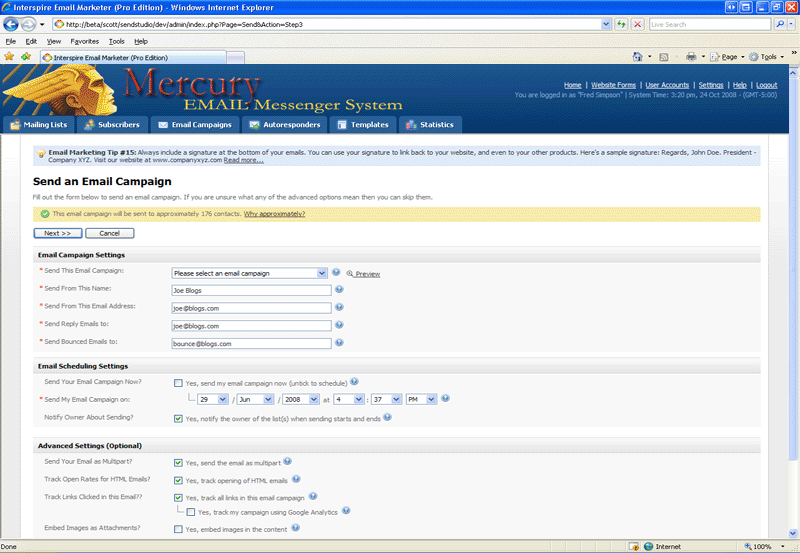The image size is (800, 553).
Task: Enable 'track my campaign using Google Analytics'
Action: click(191, 512)
